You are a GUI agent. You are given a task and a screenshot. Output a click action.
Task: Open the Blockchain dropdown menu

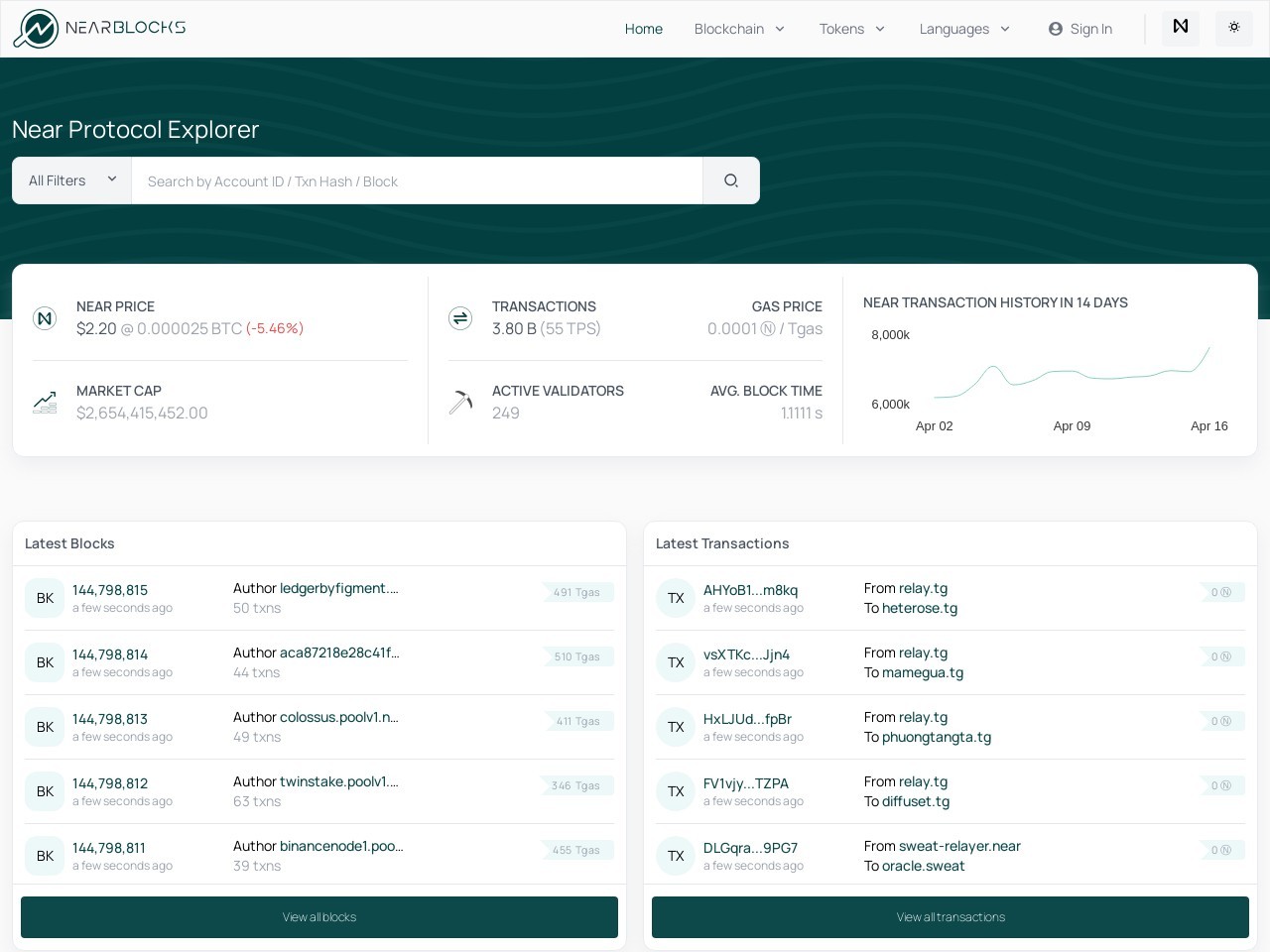point(739,29)
